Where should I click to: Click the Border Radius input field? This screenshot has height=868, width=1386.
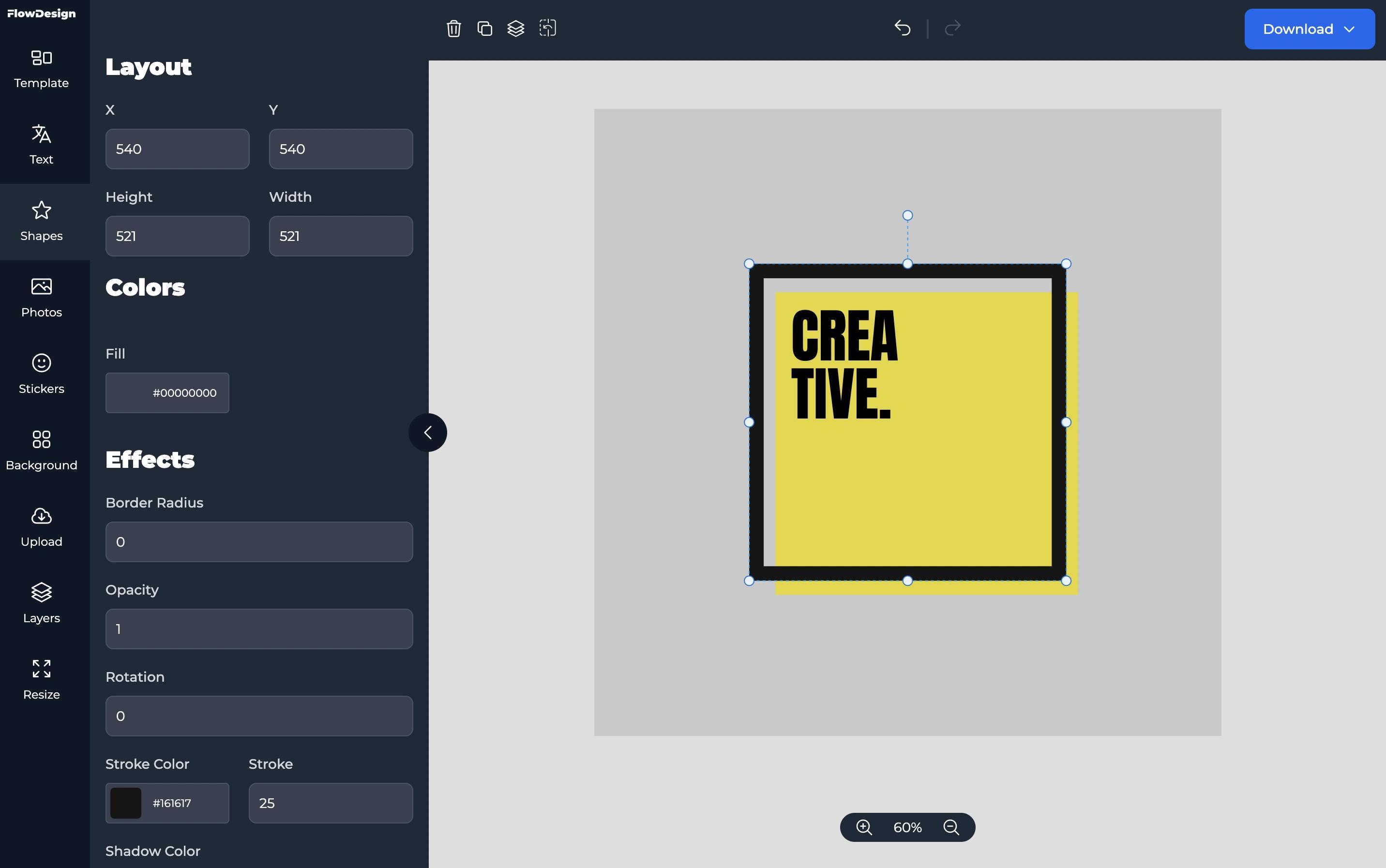coord(259,541)
